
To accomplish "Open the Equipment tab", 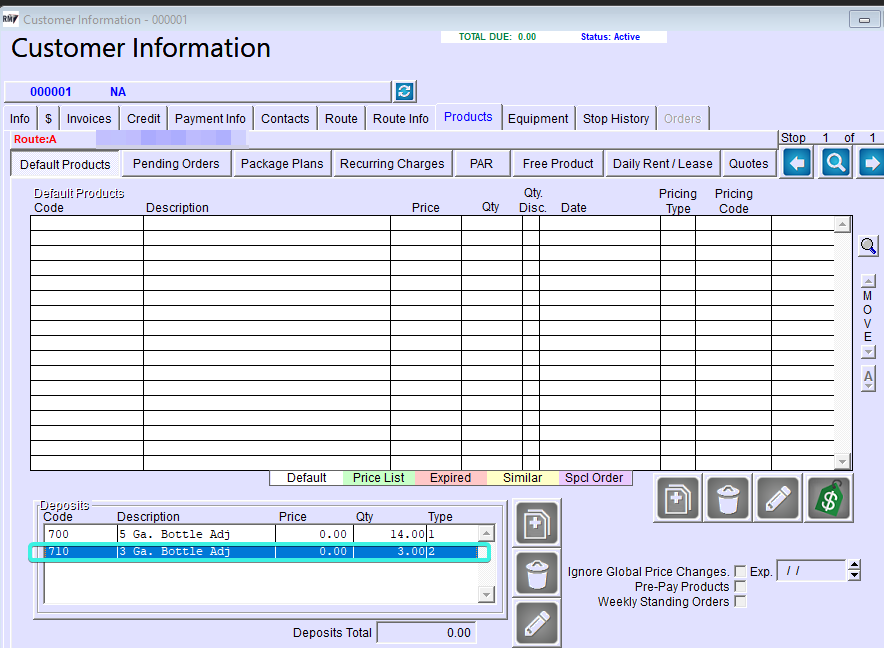I will pyautogui.click(x=538, y=118).
